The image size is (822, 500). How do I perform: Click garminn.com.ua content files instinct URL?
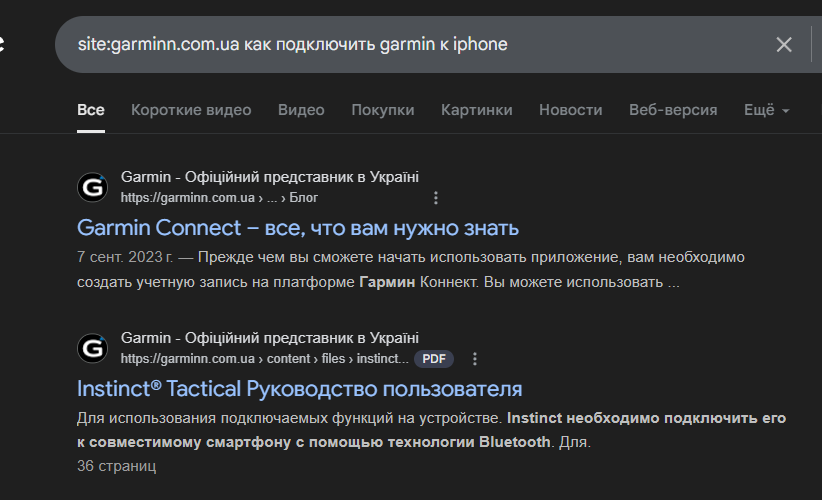pyautogui.click(x=264, y=358)
